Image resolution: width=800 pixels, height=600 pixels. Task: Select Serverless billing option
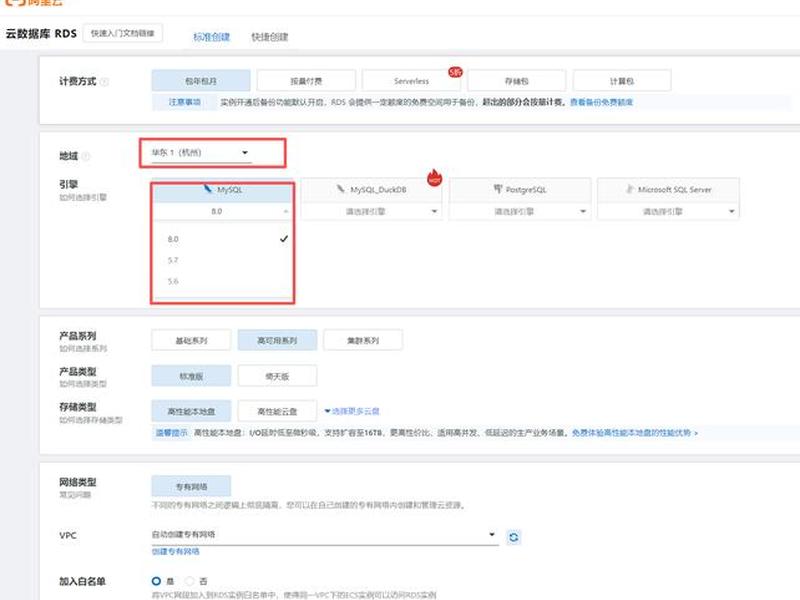[411, 81]
